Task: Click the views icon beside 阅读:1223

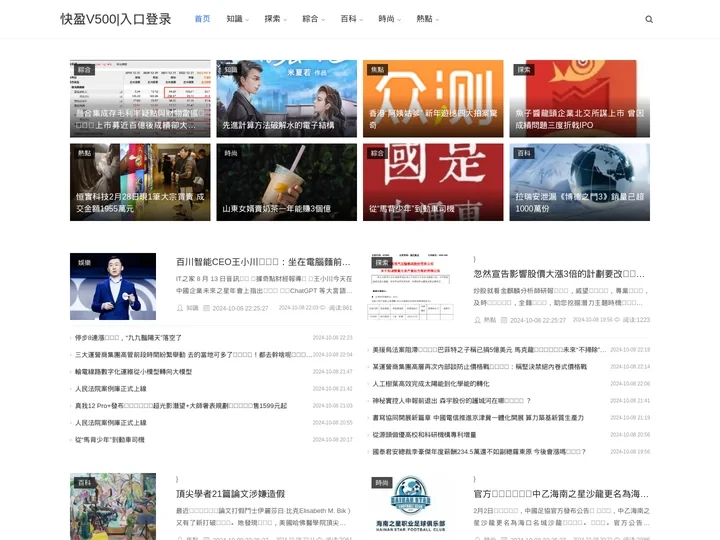Action: coord(617,320)
